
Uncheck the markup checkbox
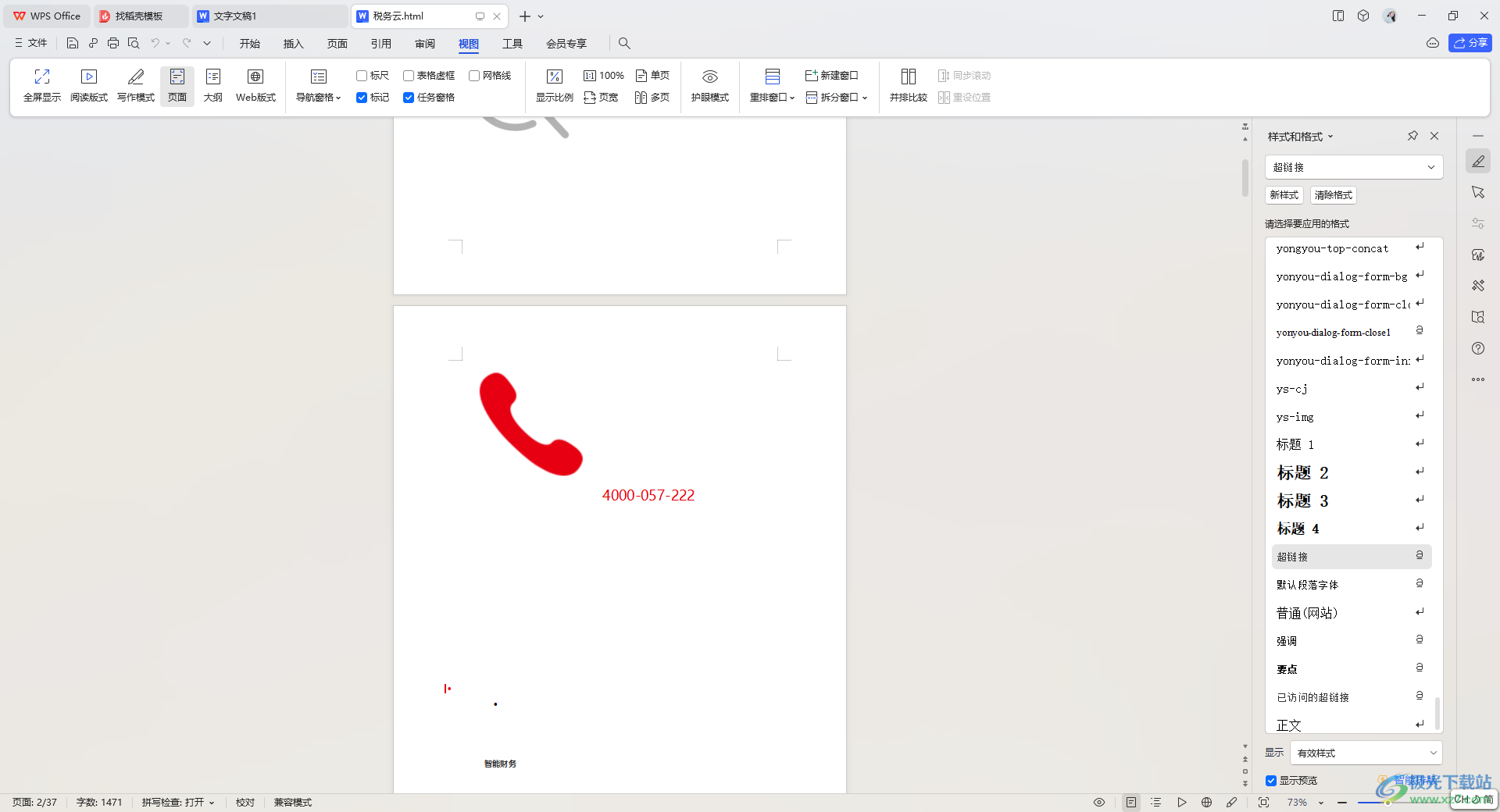[362, 98]
